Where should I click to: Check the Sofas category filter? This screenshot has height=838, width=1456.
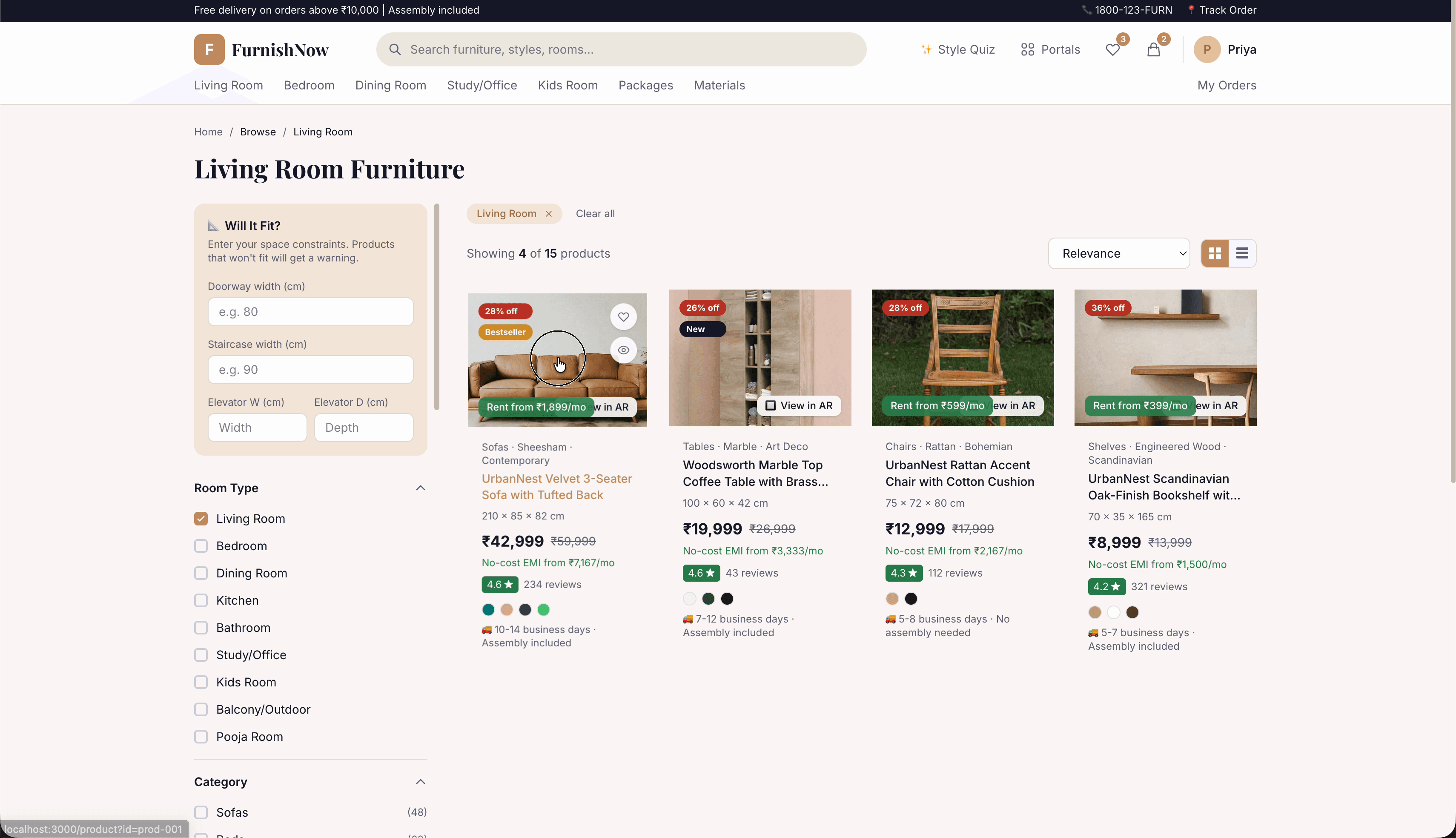(x=201, y=812)
